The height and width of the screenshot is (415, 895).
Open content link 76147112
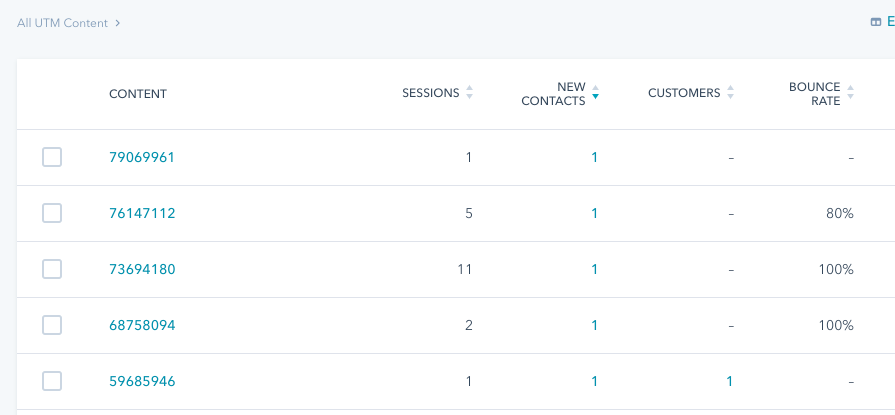tap(142, 213)
